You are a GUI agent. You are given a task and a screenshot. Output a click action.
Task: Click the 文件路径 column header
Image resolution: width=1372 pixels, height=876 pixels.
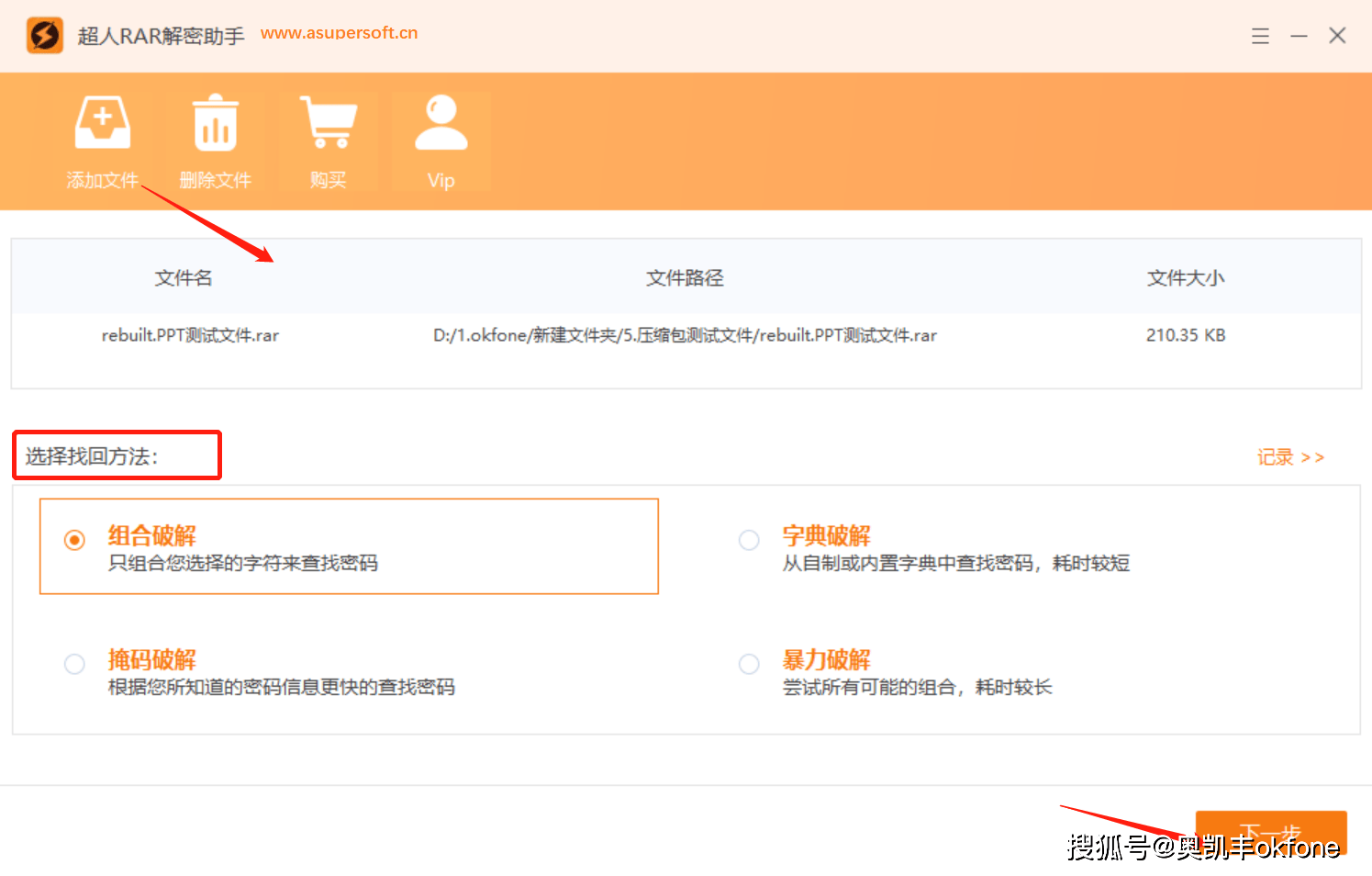[685, 278]
